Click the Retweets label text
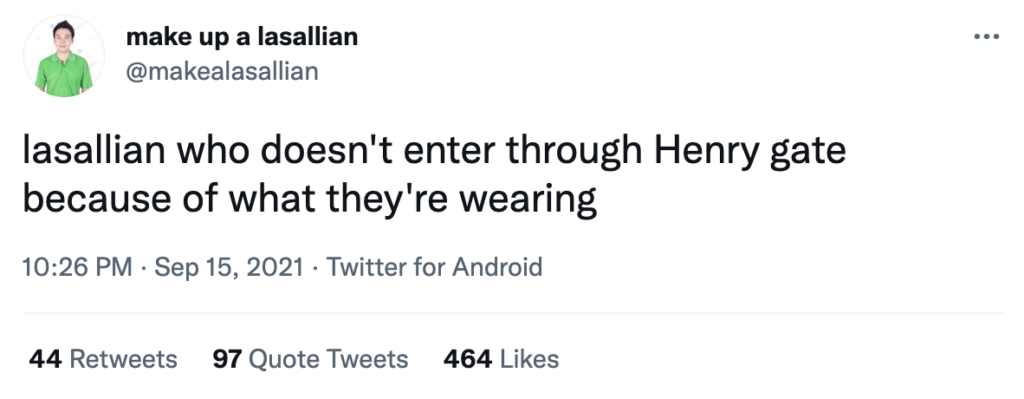 coord(123,359)
